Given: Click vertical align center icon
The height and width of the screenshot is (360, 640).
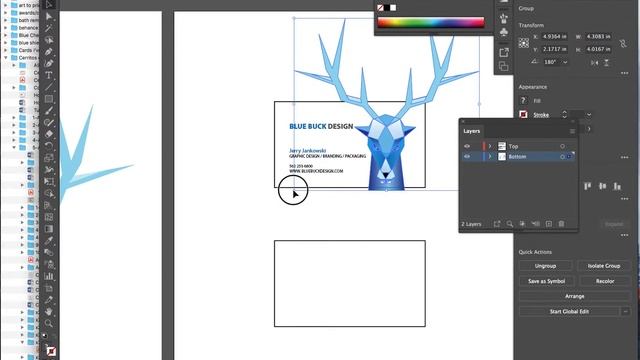Looking at the screenshot, I should [x=602, y=186].
